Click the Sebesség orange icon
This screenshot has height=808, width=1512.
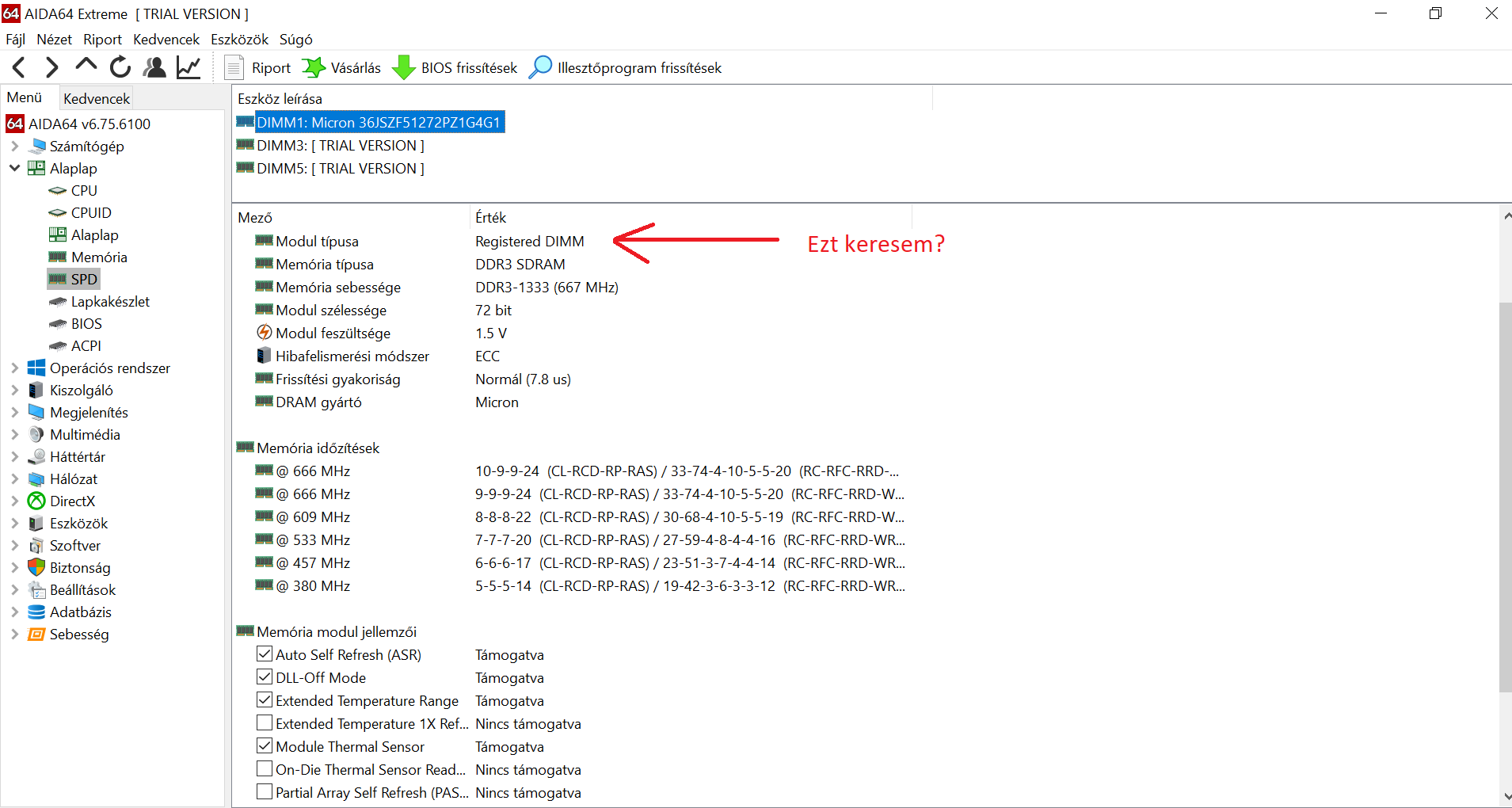[36, 634]
